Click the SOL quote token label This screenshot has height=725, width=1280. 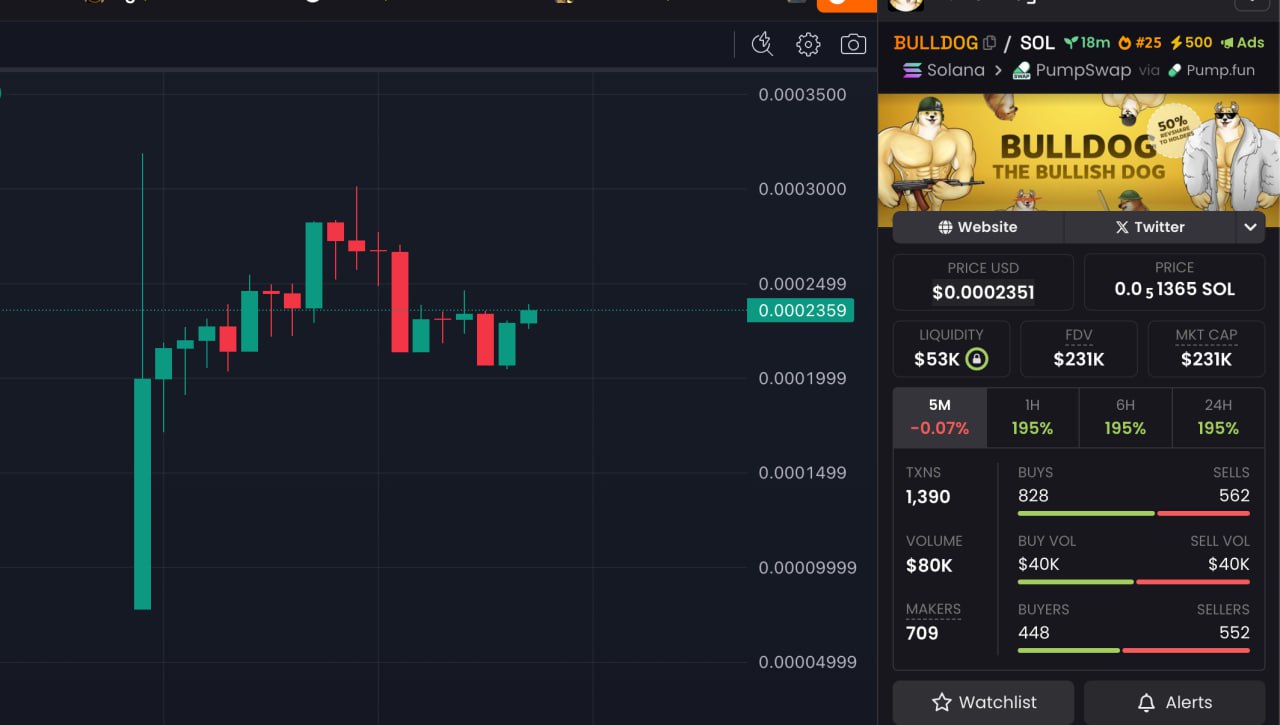1037,43
